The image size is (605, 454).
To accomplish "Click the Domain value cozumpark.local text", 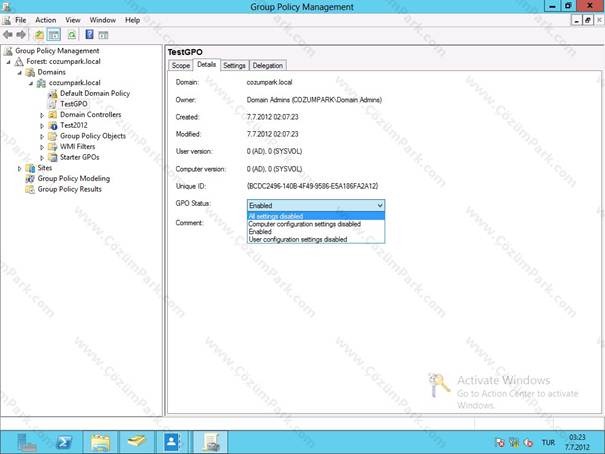I will click(269, 82).
